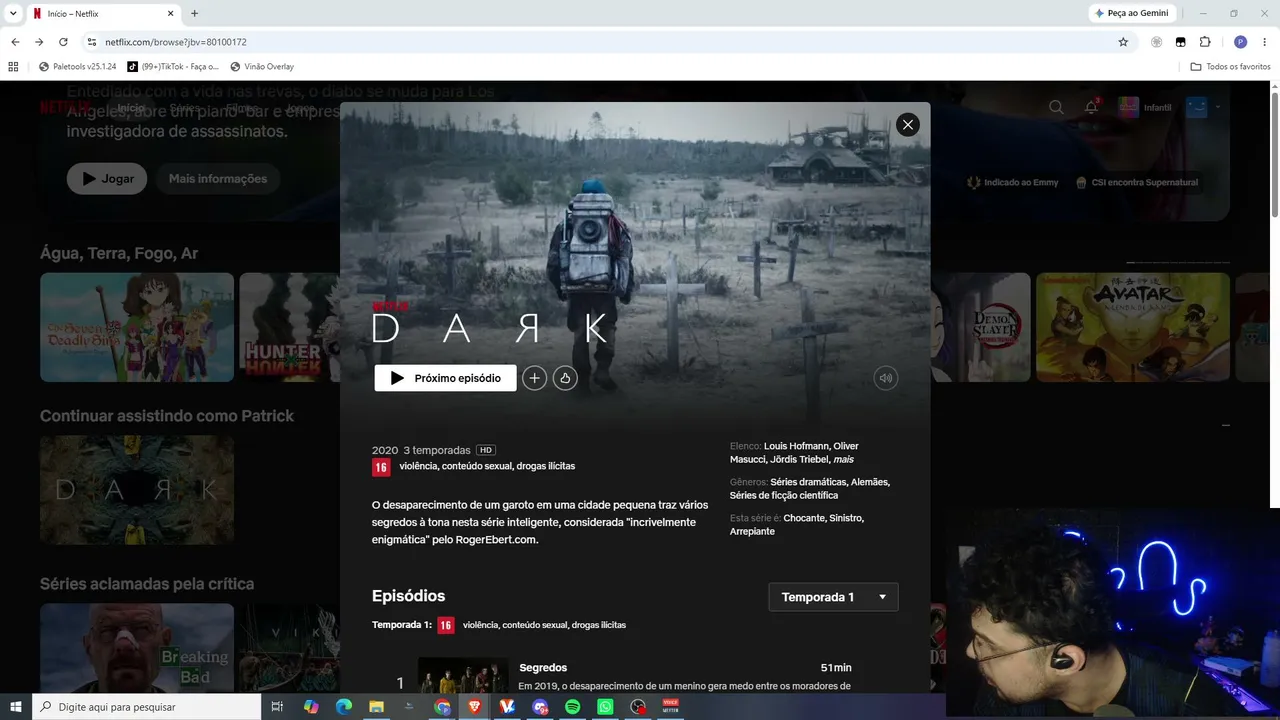Open WhatsApp from the taskbar
1280x720 pixels.
click(605, 707)
